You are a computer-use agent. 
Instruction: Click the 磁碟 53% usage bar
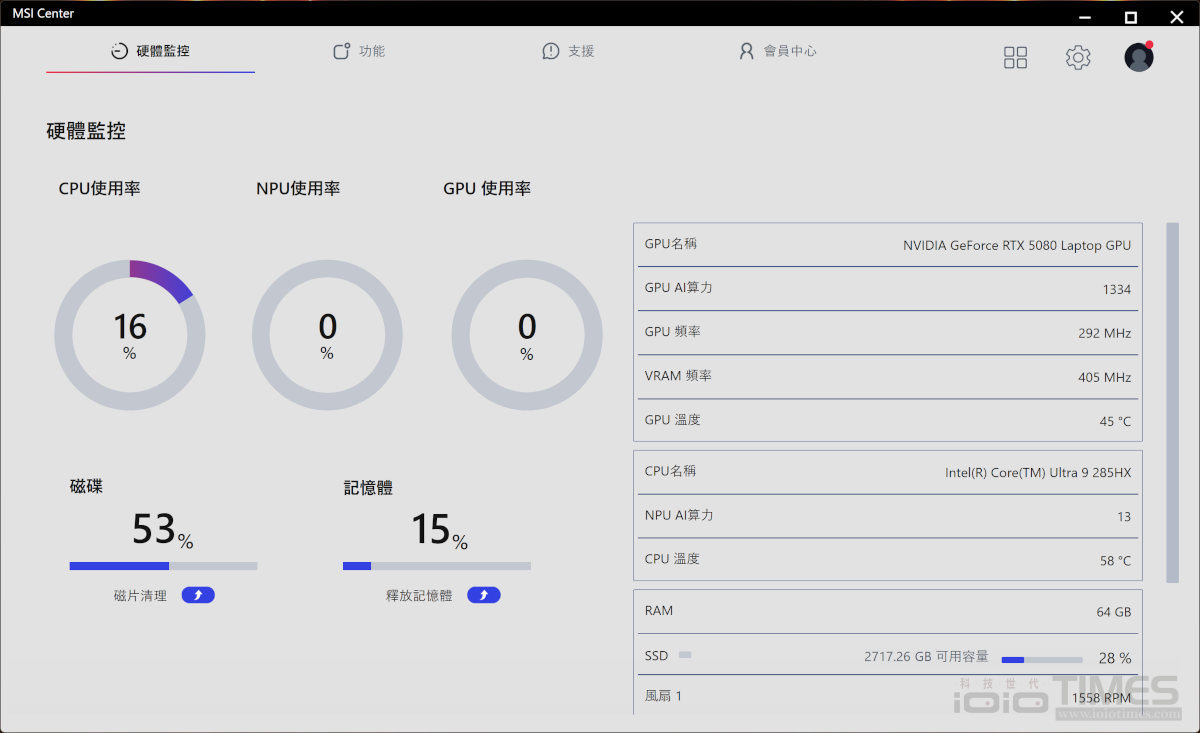[164, 566]
